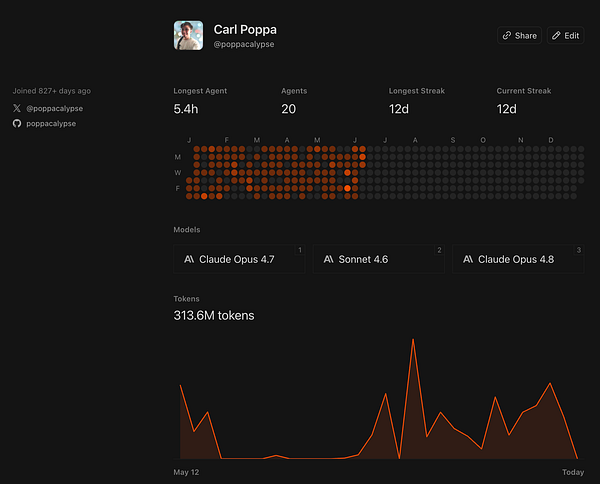Click the Longest Agent 5.4h value
600x484 pixels.
(186, 109)
